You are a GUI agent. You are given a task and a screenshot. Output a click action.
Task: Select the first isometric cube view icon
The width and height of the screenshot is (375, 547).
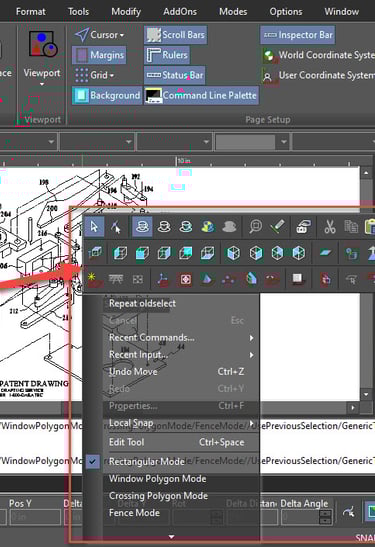click(x=120, y=253)
